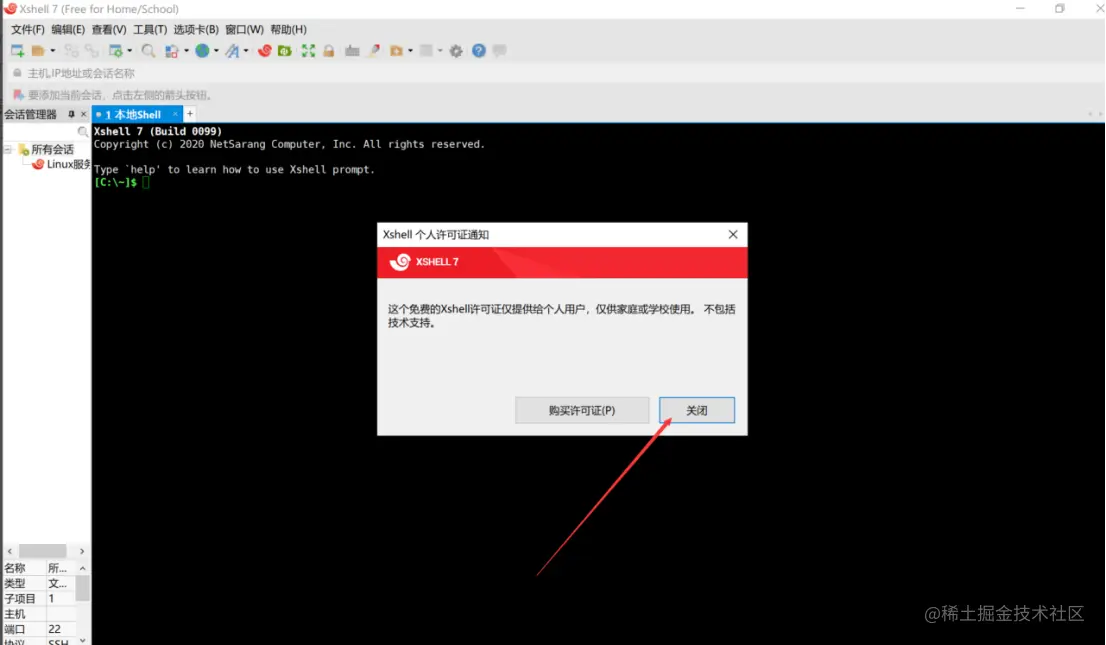The width and height of the screenshot is (1106, 645).
Task: Click the orange folder-plus icon in toolbar
Action: click(x=396, y=51)
